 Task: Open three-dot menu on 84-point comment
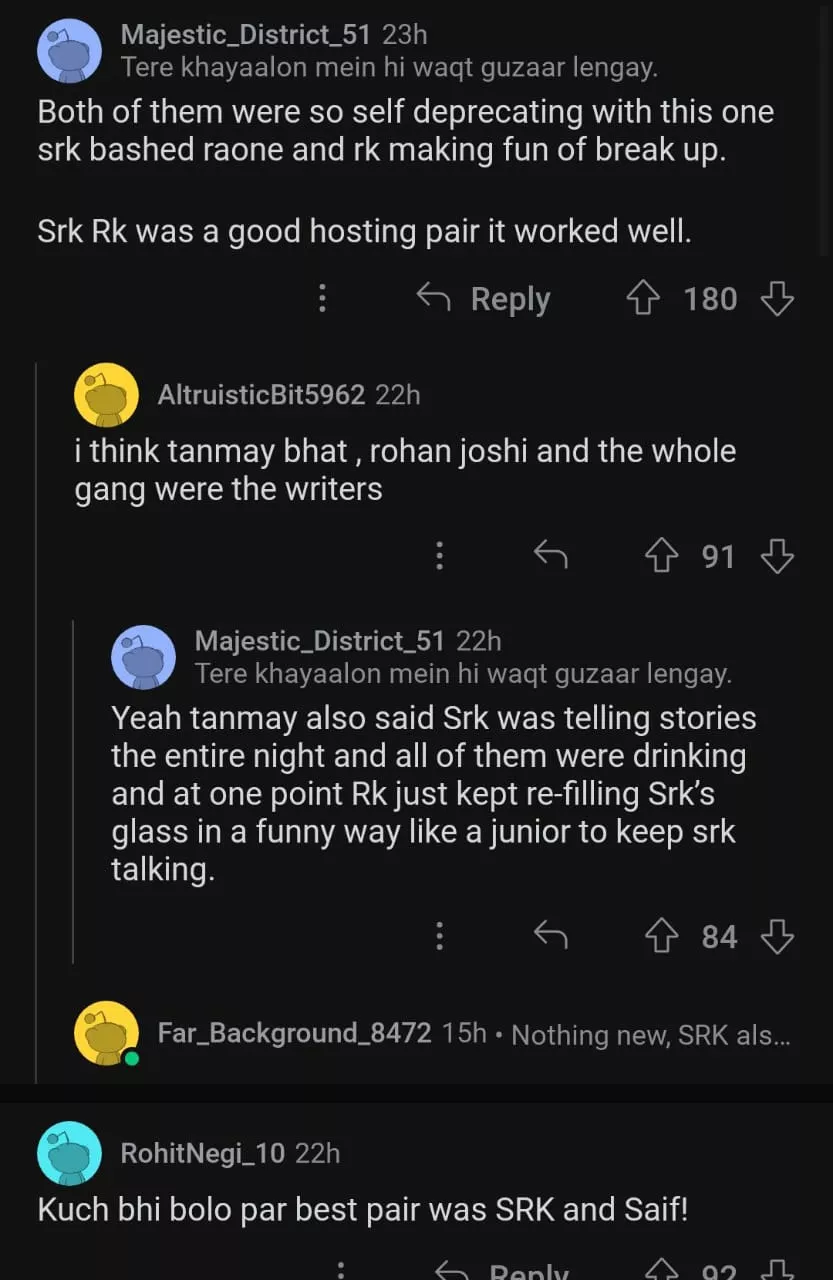tap(439, 936)
